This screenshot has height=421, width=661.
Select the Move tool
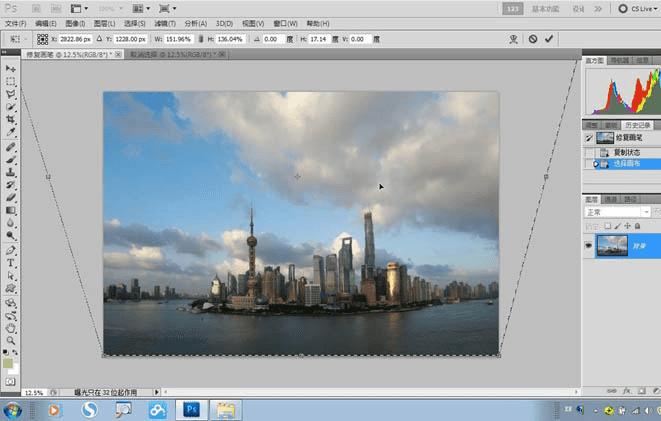pyautogui.click(x=11, y=68)
